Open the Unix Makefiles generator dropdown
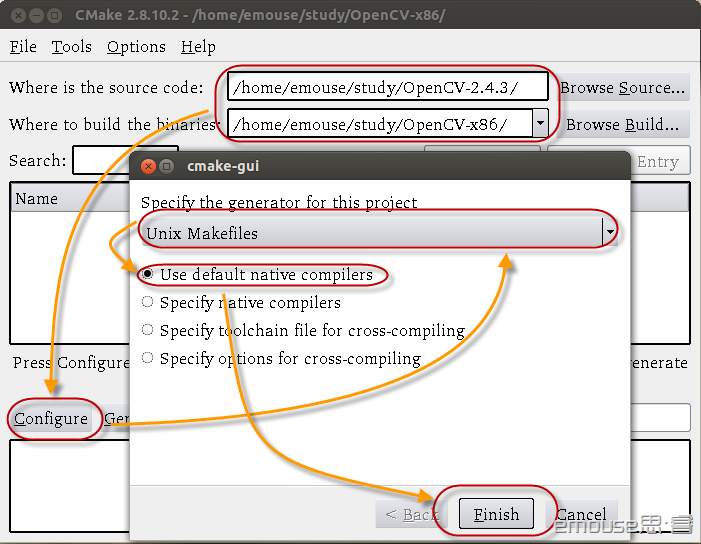701x544 pixels. point(378,233)
